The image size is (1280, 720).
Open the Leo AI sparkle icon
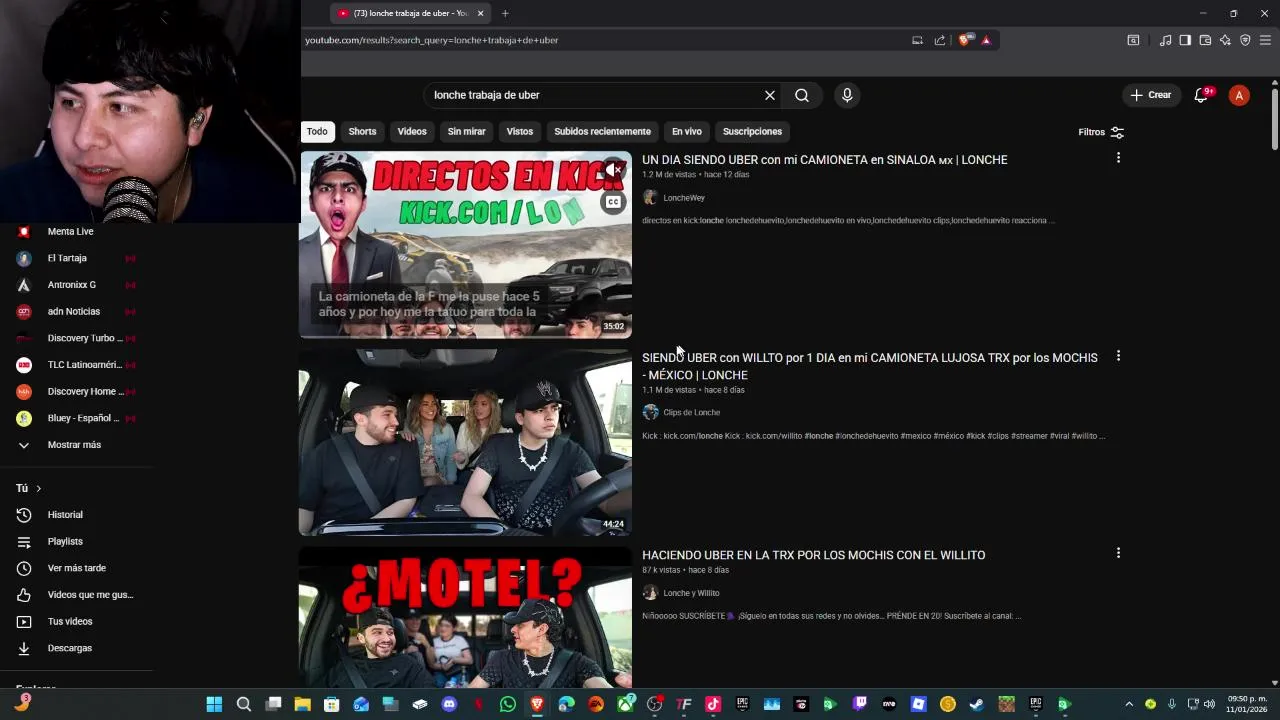pyautogui.click(x=1225, y=40)
